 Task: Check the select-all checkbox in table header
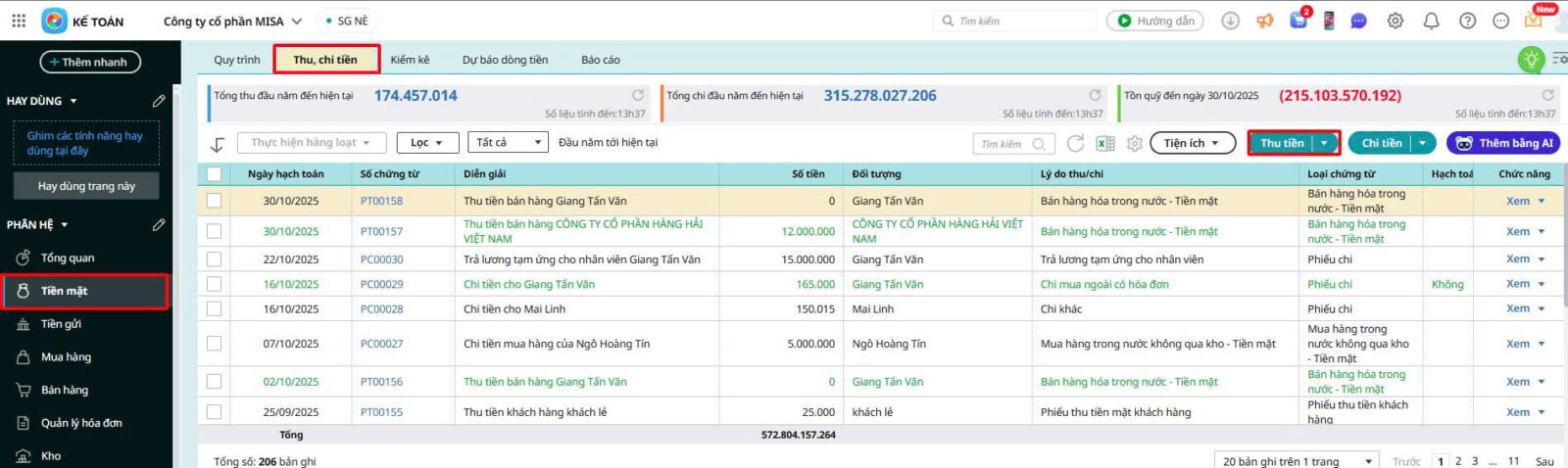coord(214,174)
